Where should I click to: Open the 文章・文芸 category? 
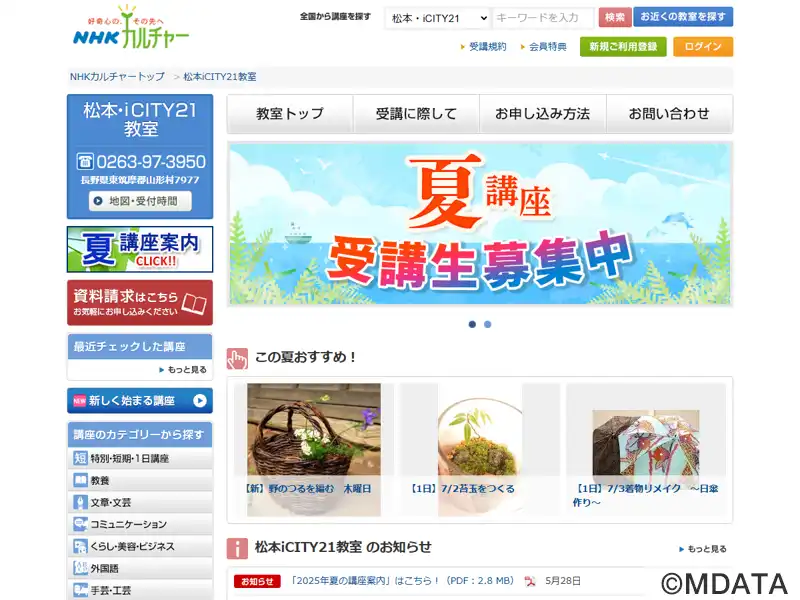click(x=140, y=502)
